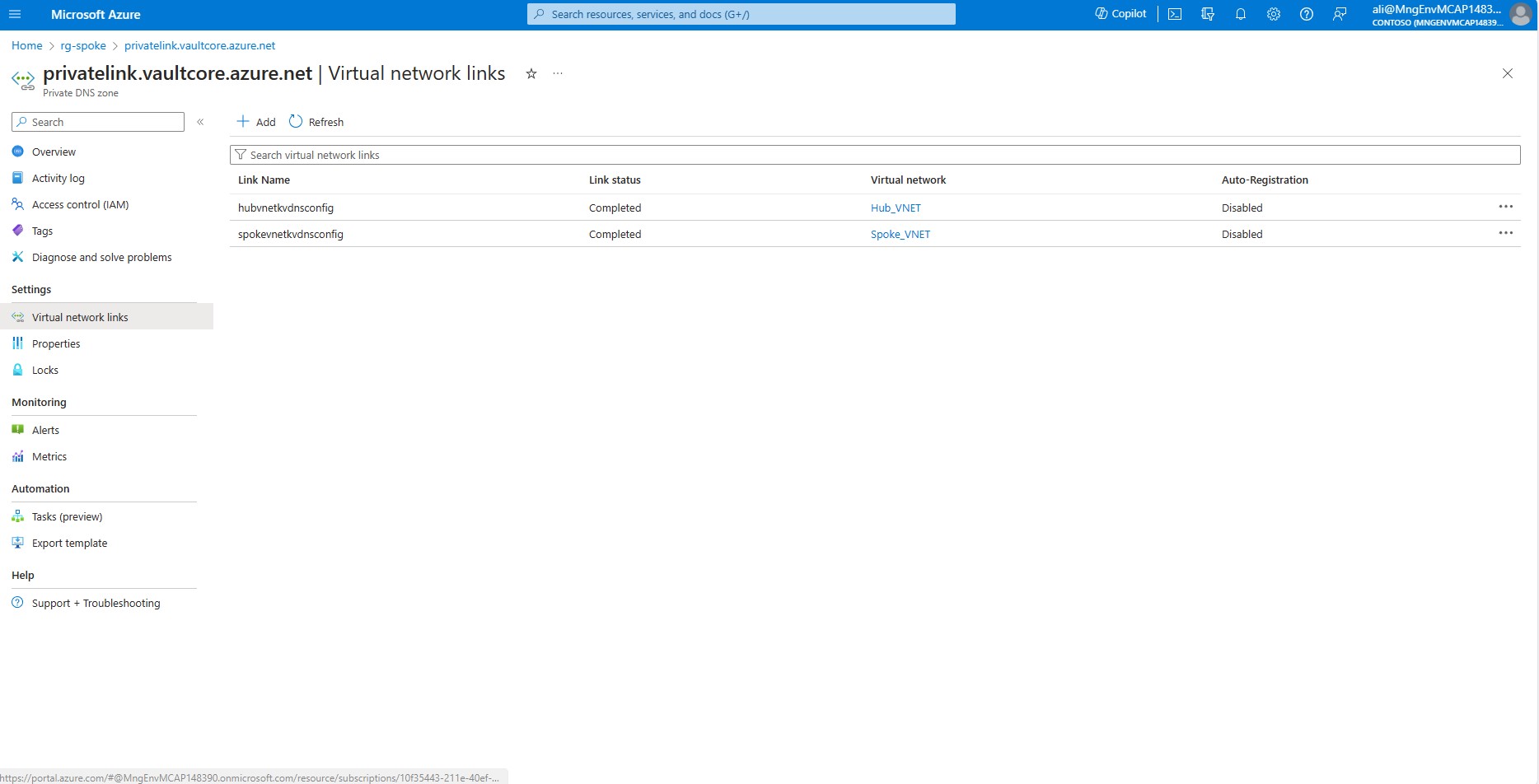Click Disabled value in the spokevnetkvdnsconfig row

[x=1242, y=234]
